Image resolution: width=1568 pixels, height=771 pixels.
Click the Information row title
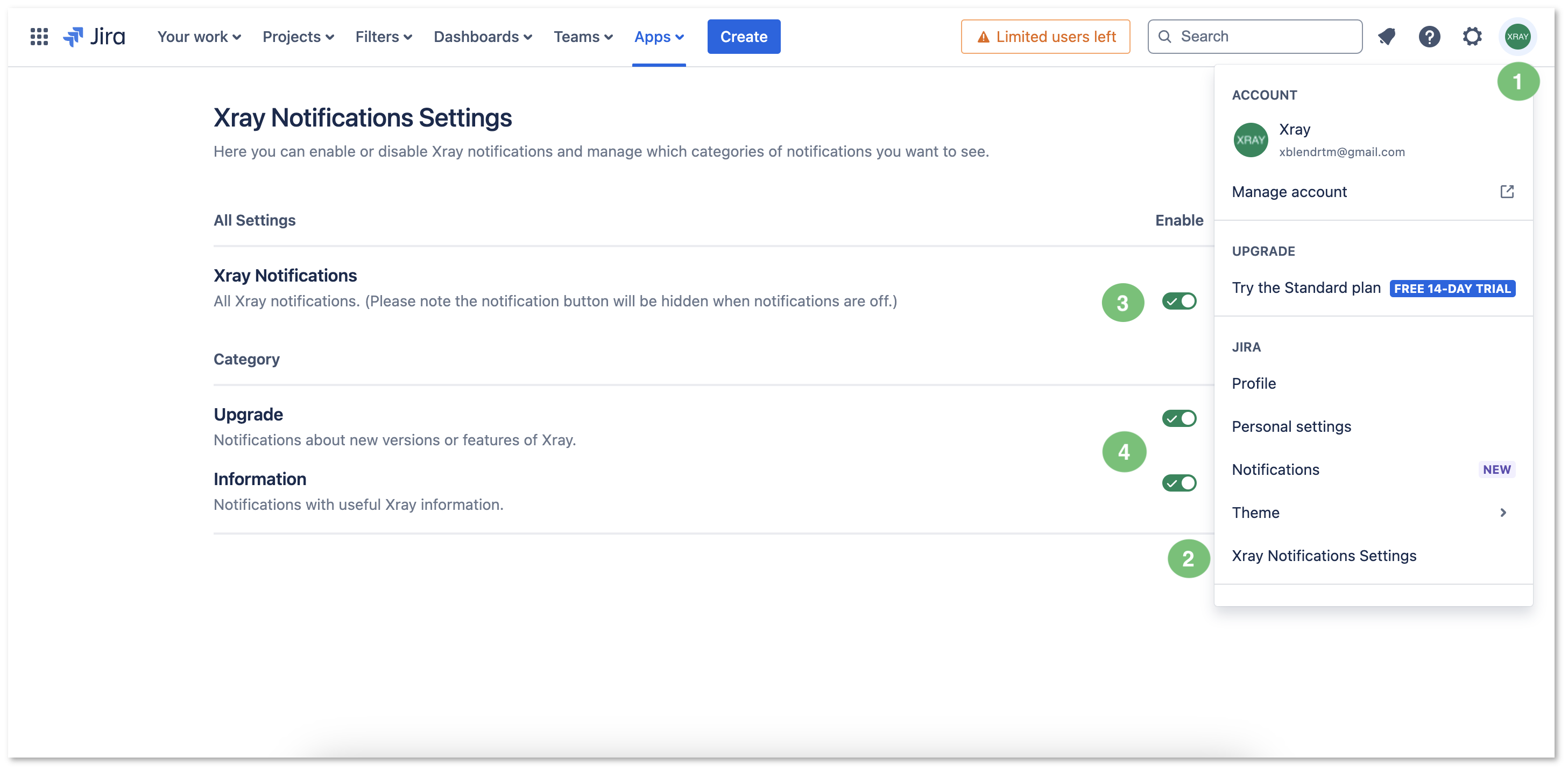tap(259, 479)
